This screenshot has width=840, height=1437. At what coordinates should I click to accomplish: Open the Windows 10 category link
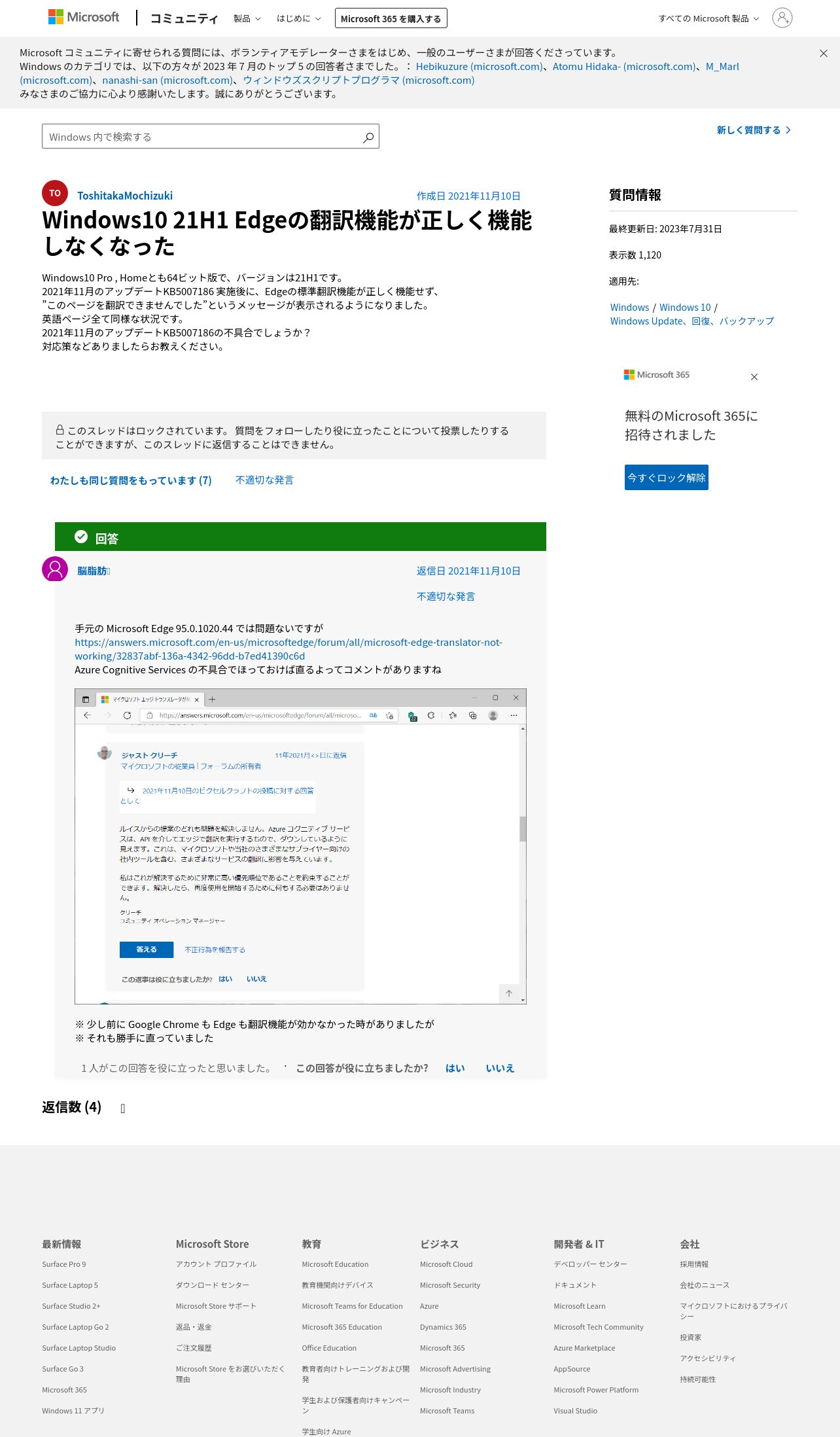click(685, 308)
